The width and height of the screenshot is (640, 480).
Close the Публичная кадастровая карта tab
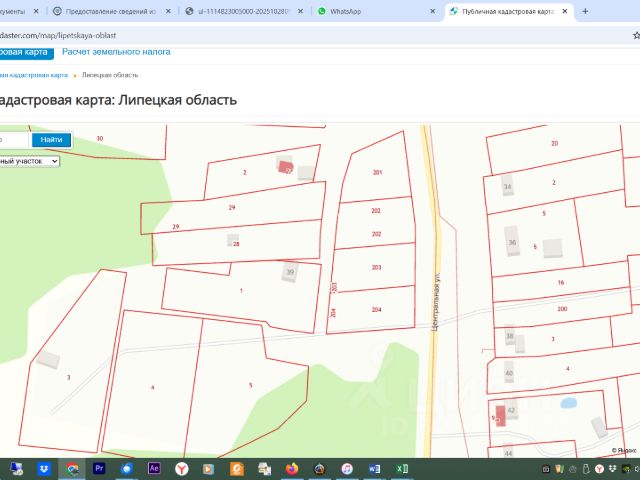565,11
